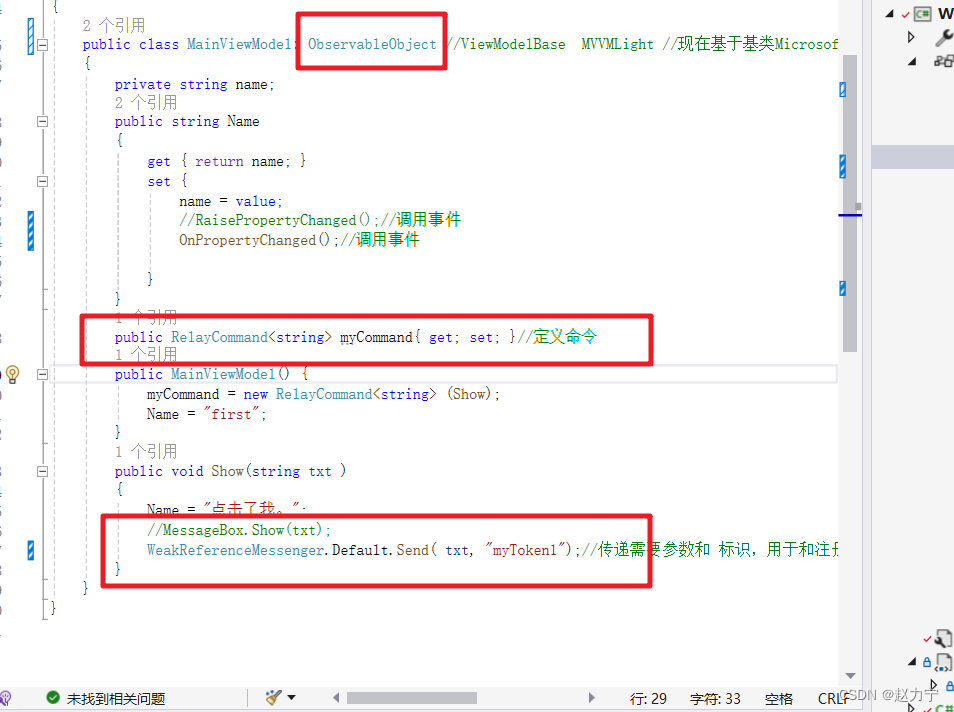Screen dimensions: 954x712
Task: Open project Properties via the wrench icon
Action: coord(944,37)
